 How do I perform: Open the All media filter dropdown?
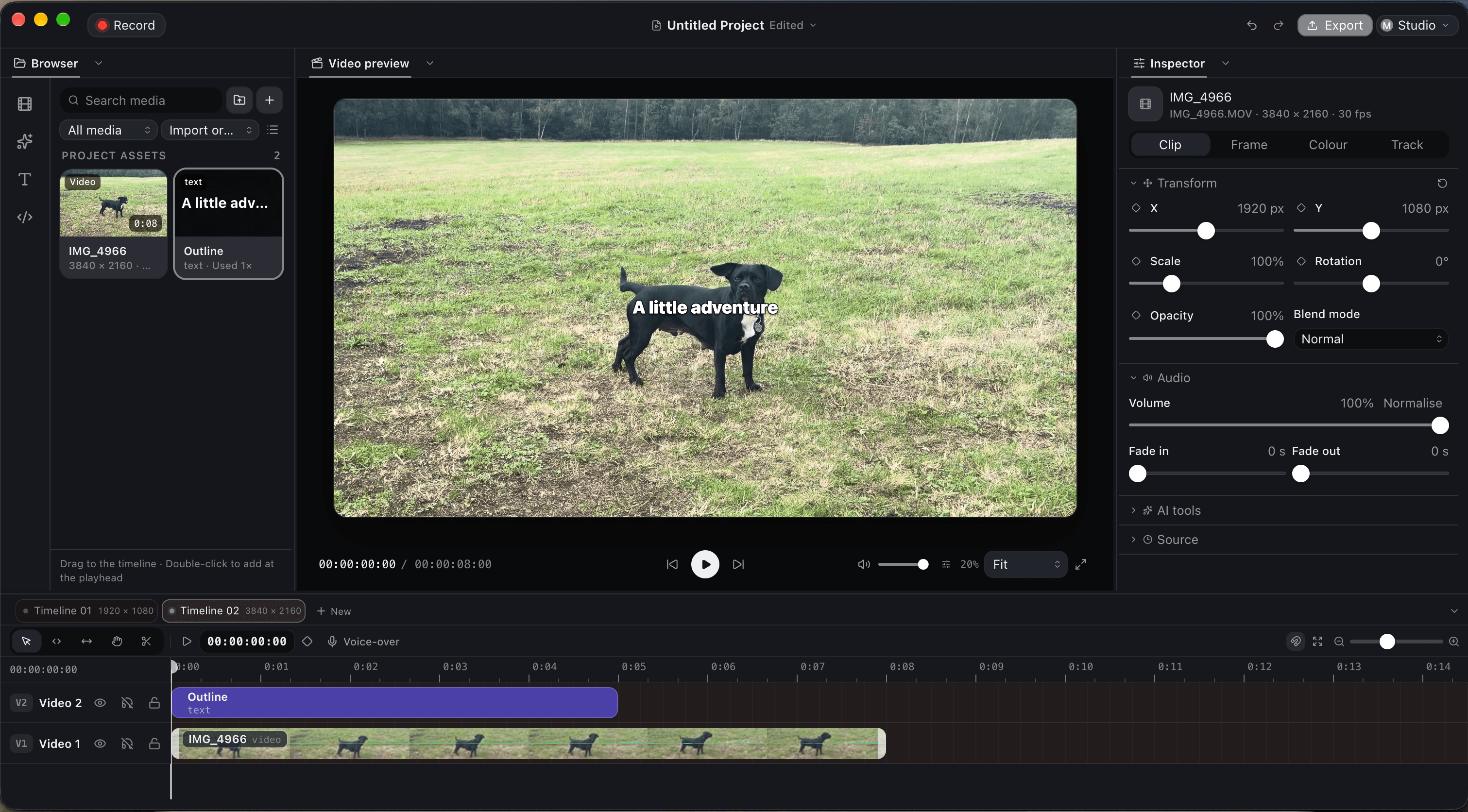pyautogui.click(x=109, y=130)
